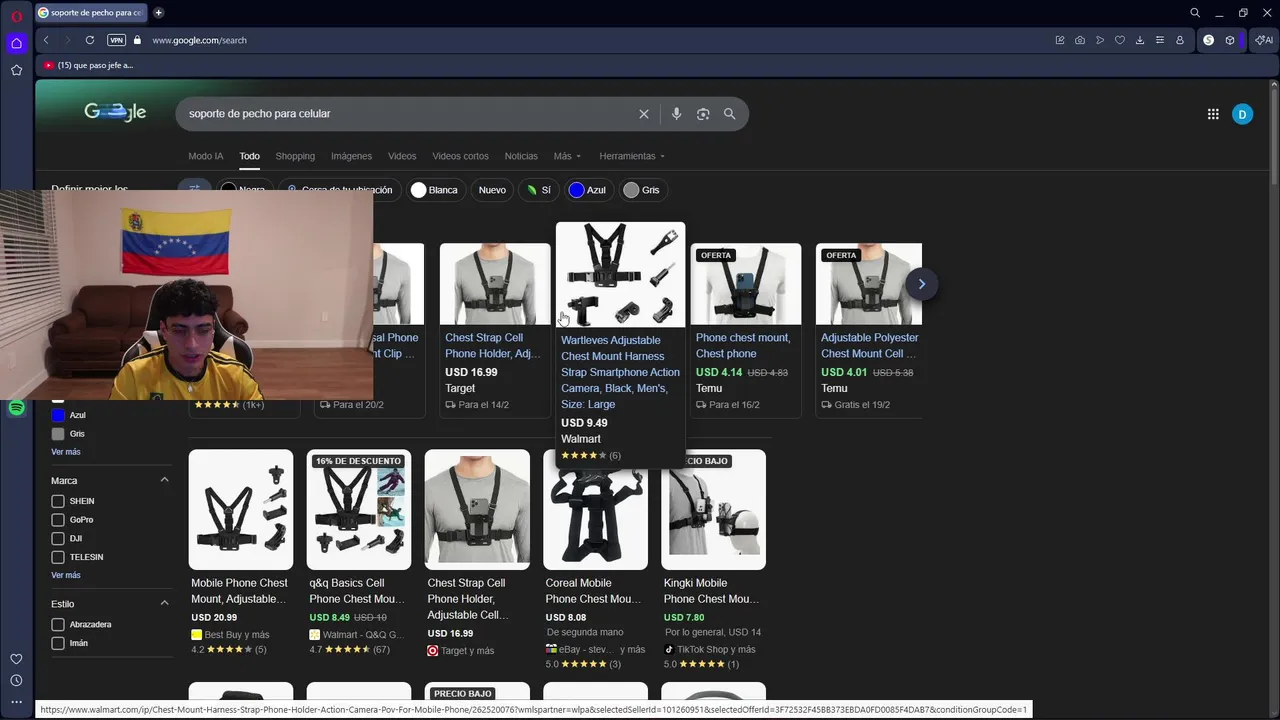Image resolution: width=1280 pixels, height=720 pixels.
Task: Search by image with the Google Lens icon
Action: pos(703,114)
